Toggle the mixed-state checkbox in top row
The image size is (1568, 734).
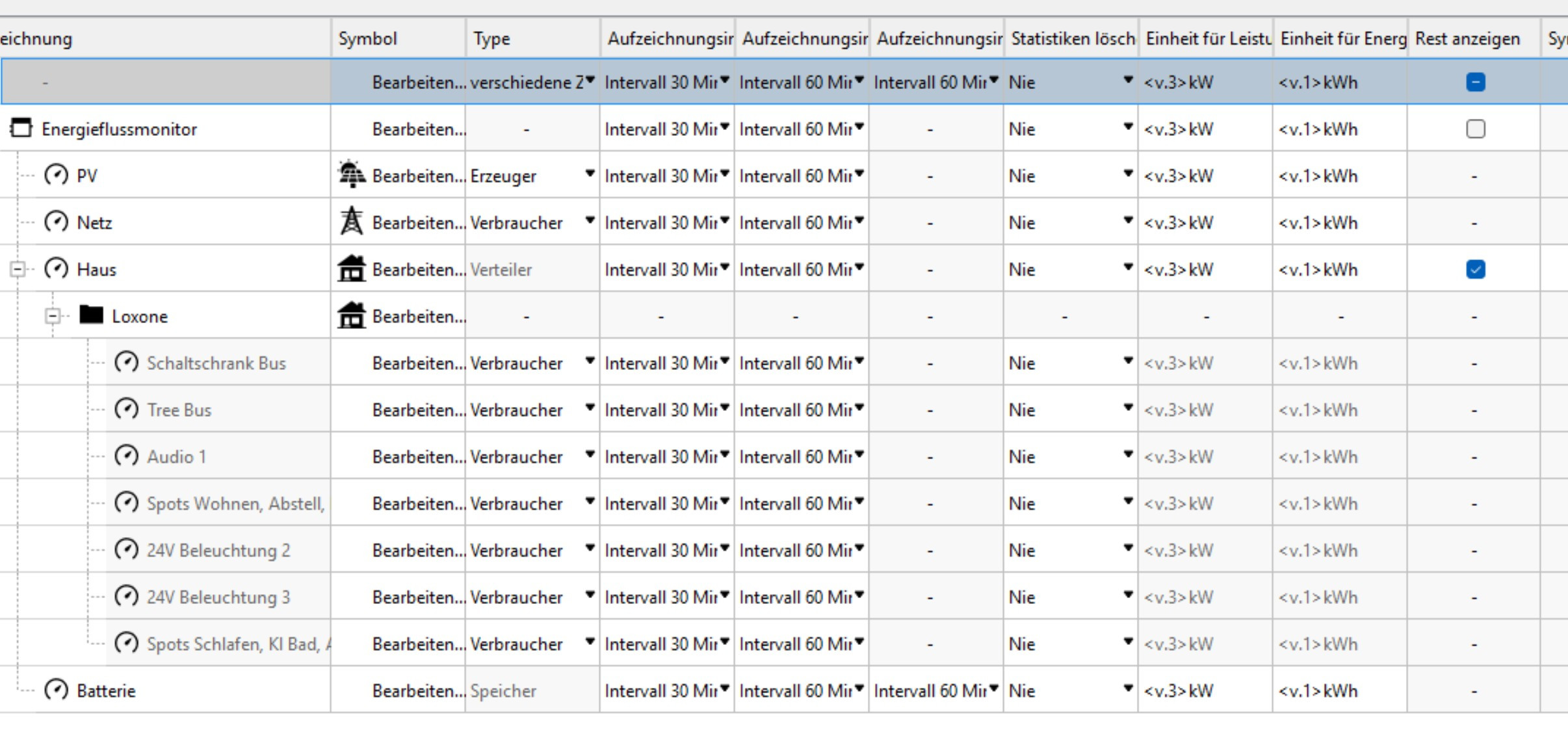click(1475, 83)
